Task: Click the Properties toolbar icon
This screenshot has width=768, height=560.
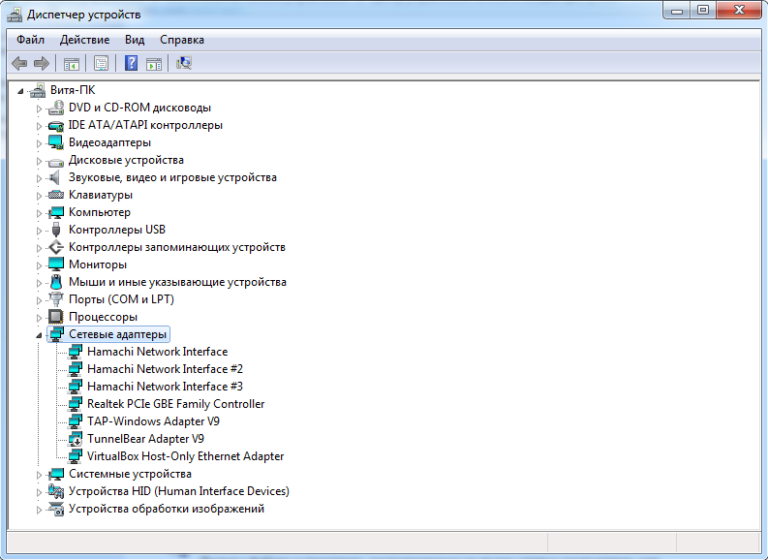Action: pos(101,63)
